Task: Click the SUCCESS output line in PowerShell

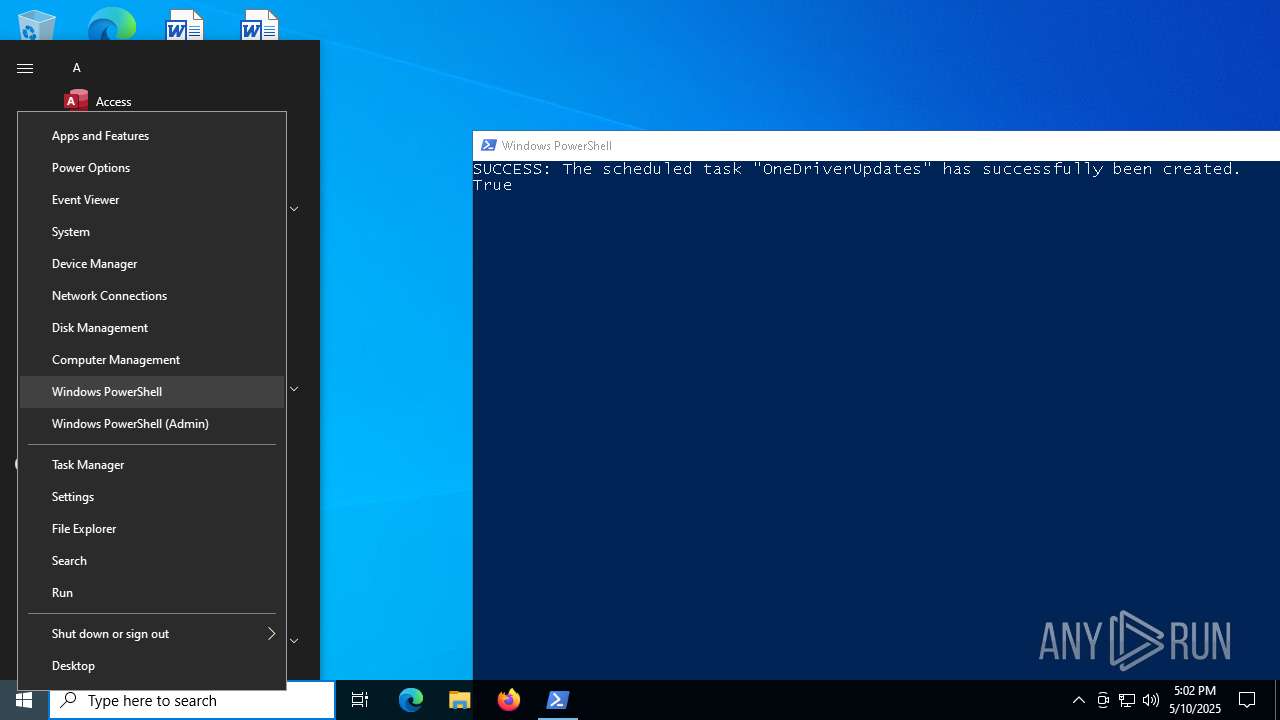Action: pyautogui.click(x=857, y=168)
